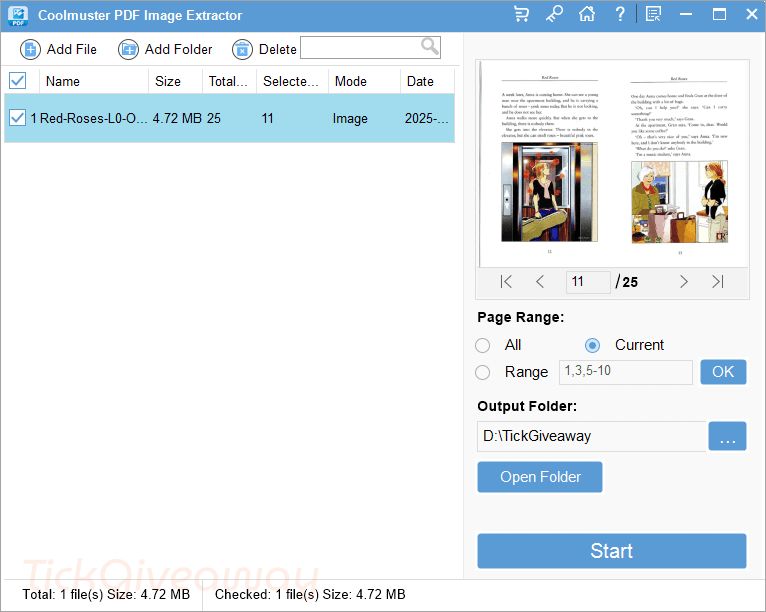Go to previous page in preview

coord(539,282)
